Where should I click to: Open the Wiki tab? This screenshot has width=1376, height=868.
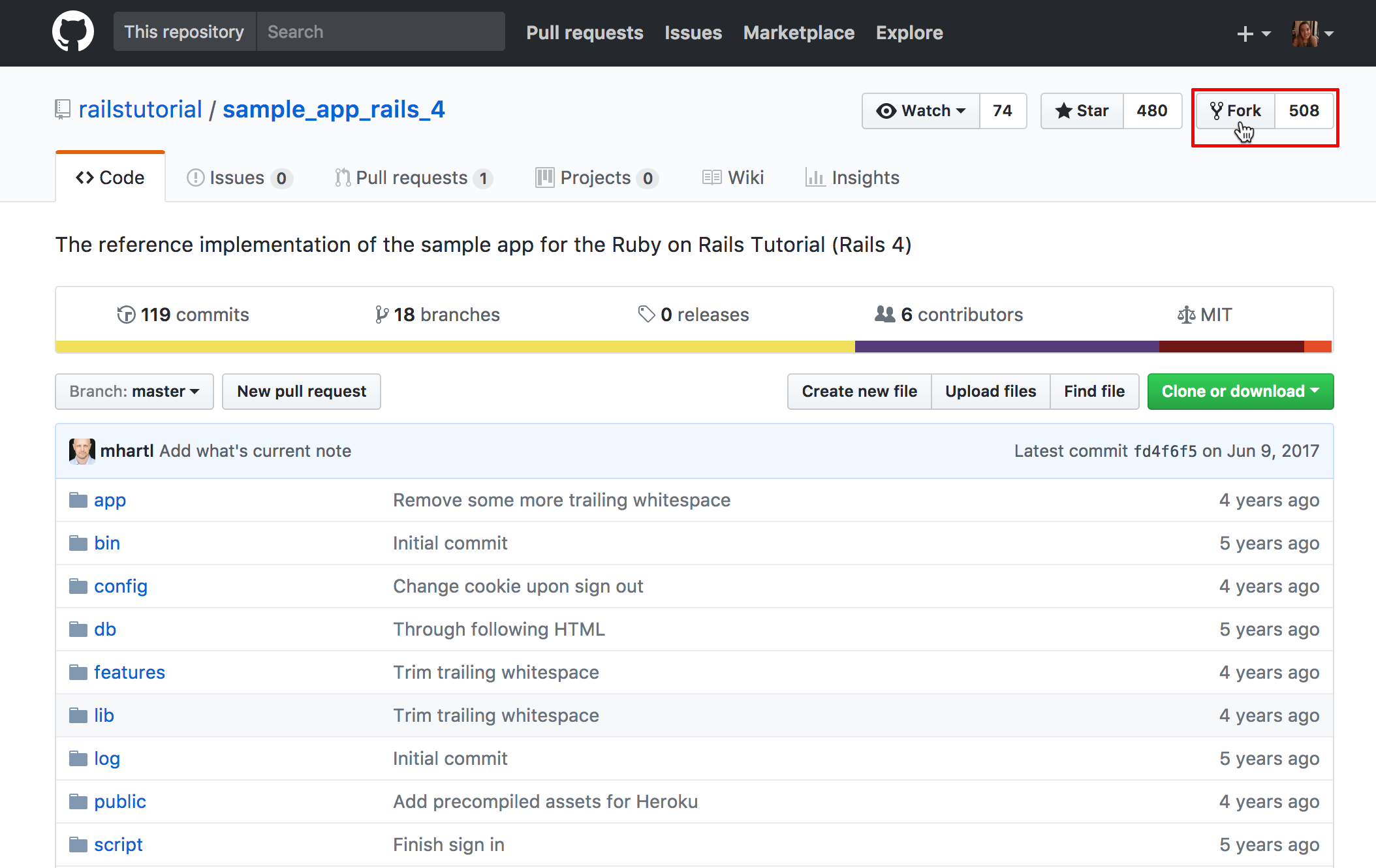(x=733, y=178)
